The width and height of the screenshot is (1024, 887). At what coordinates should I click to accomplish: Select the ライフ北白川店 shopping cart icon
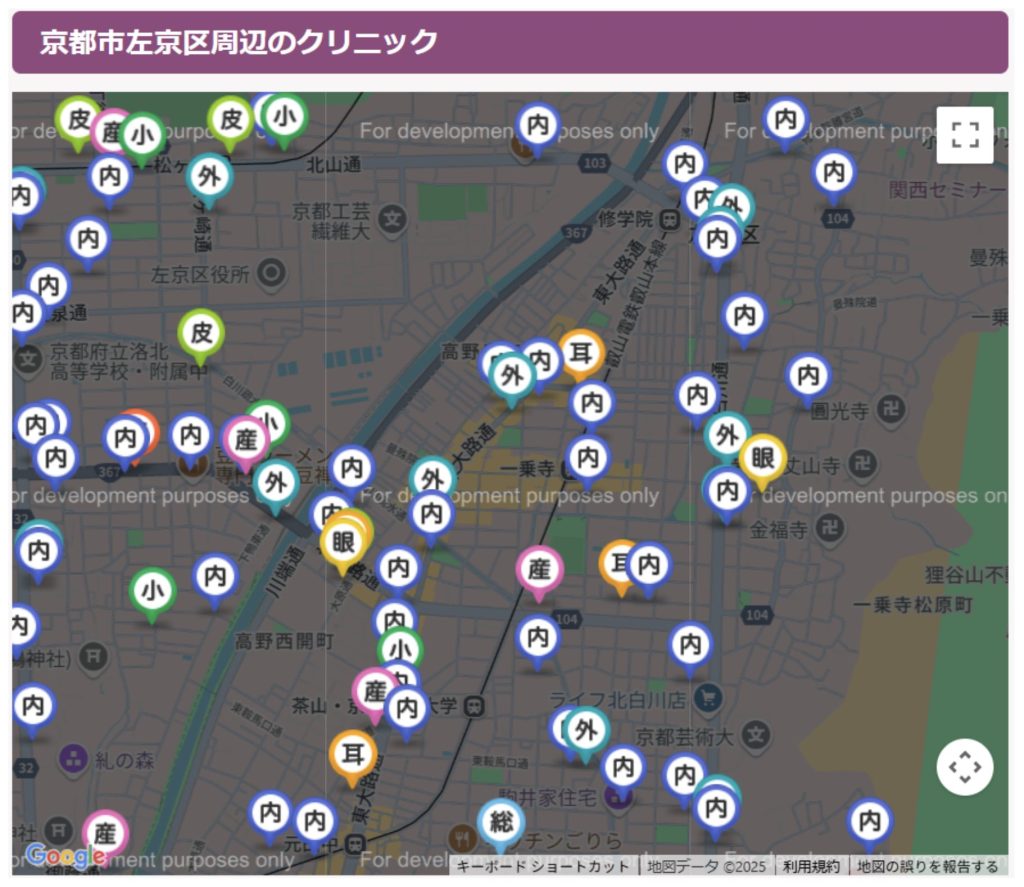(x=709, y=698)
